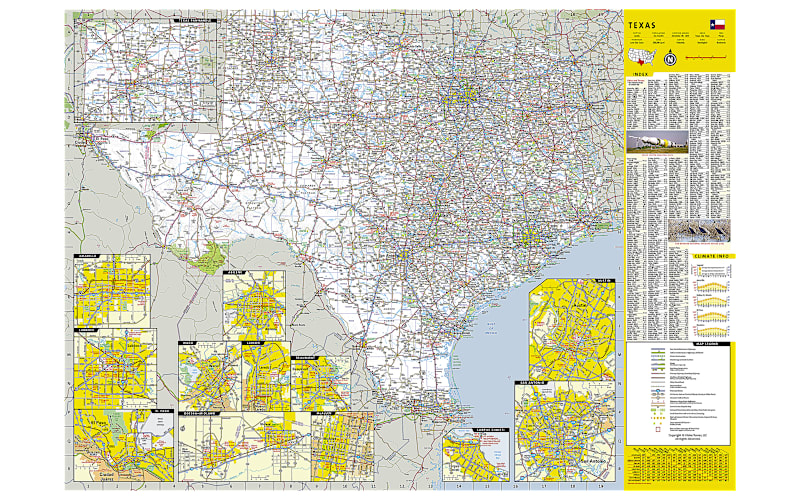The image size is (800, 500).
Task: Click the north compass icon
Action: tap(670, 59)
